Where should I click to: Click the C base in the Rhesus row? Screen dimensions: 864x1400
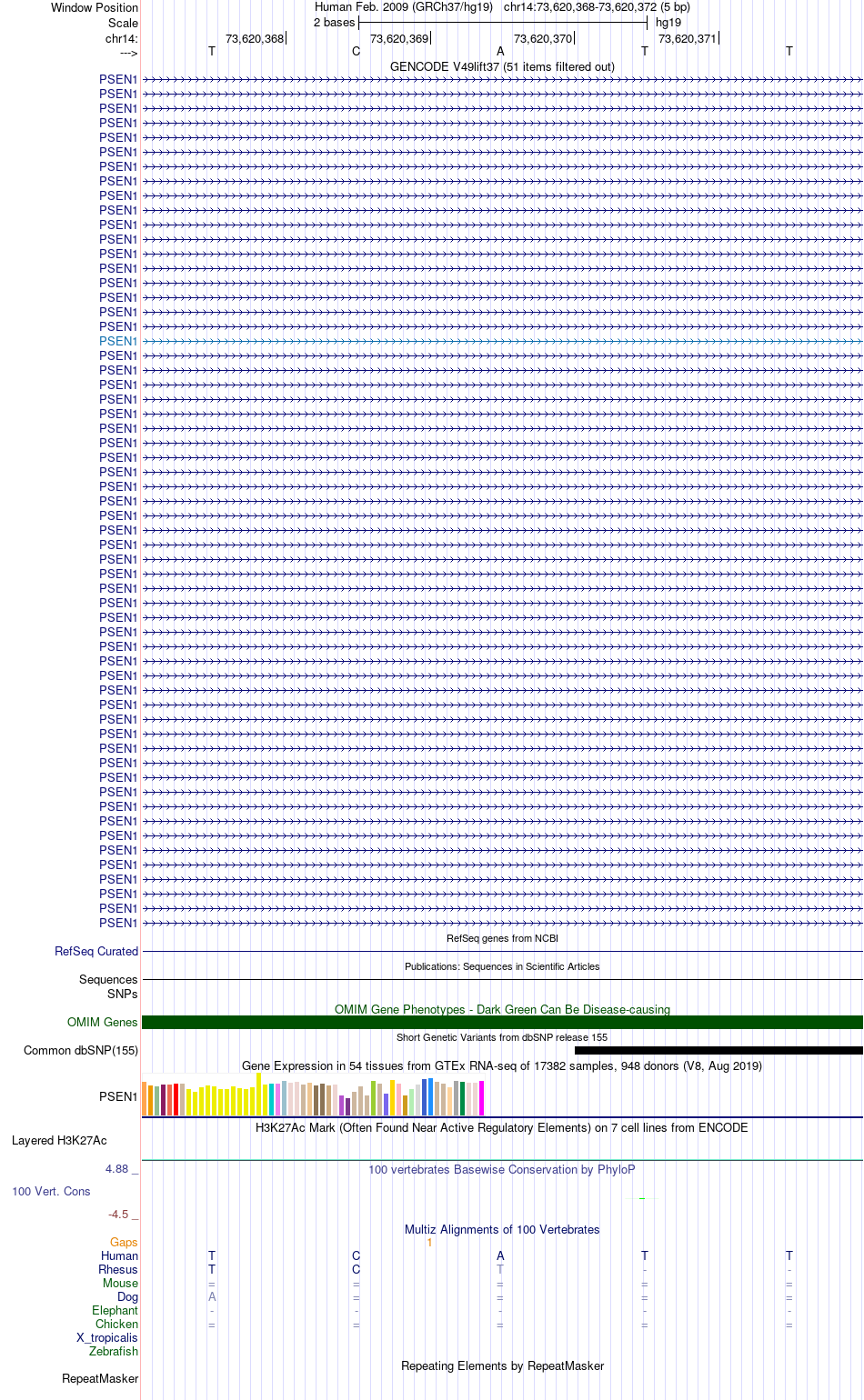click(356, 1269)
